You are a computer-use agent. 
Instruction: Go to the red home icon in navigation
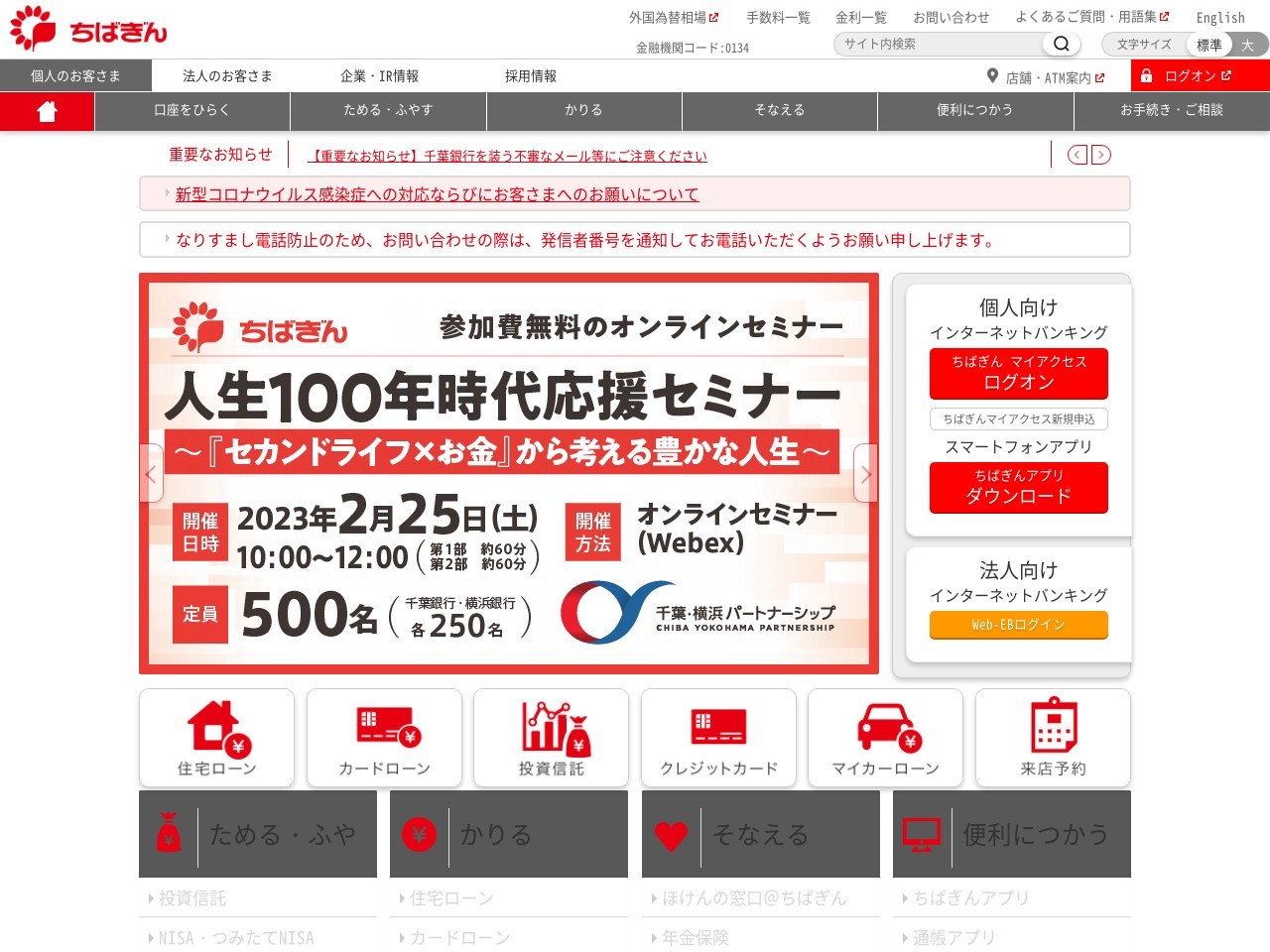(47, 111)
